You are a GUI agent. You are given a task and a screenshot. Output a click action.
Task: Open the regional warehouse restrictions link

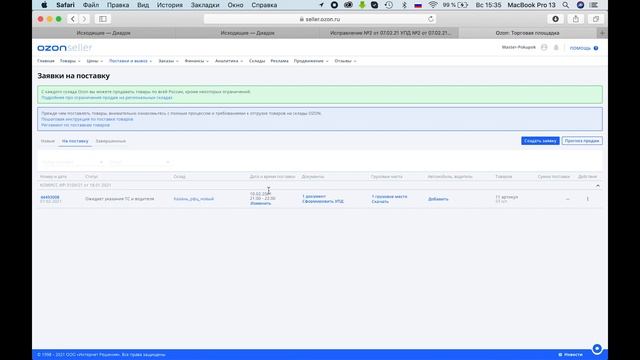(x=107, y=98)
